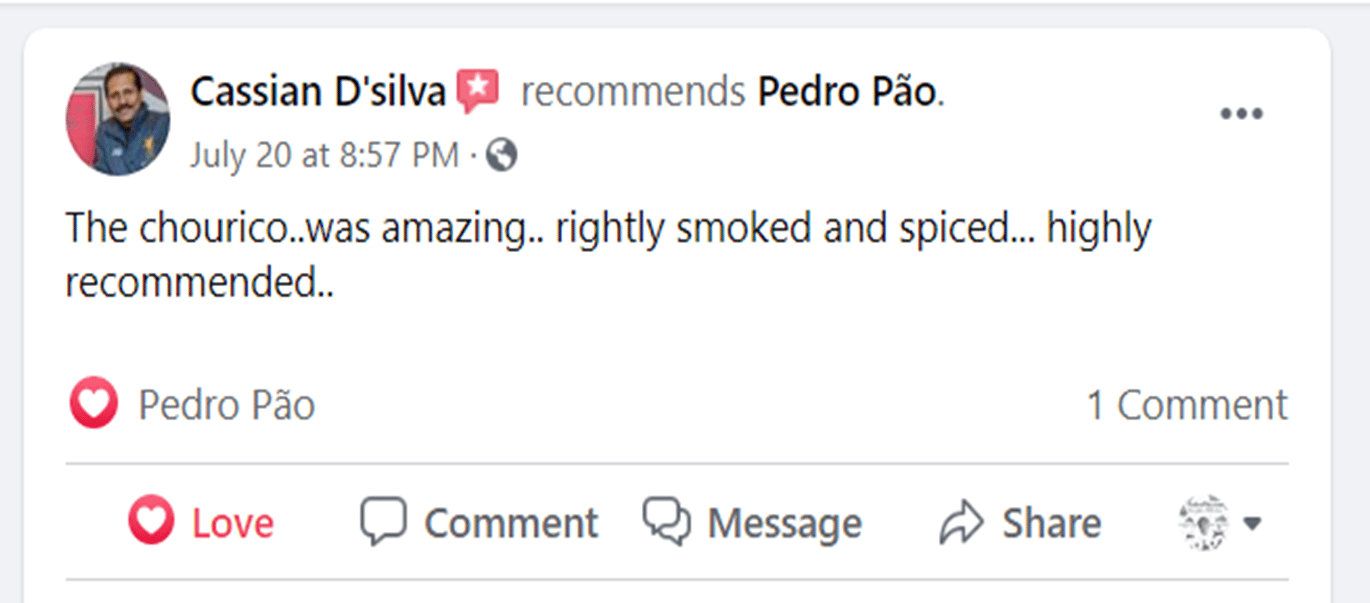Click the globe public audience icon
Viewport: 1370px width, 603px height.
[x=502, y=155]
